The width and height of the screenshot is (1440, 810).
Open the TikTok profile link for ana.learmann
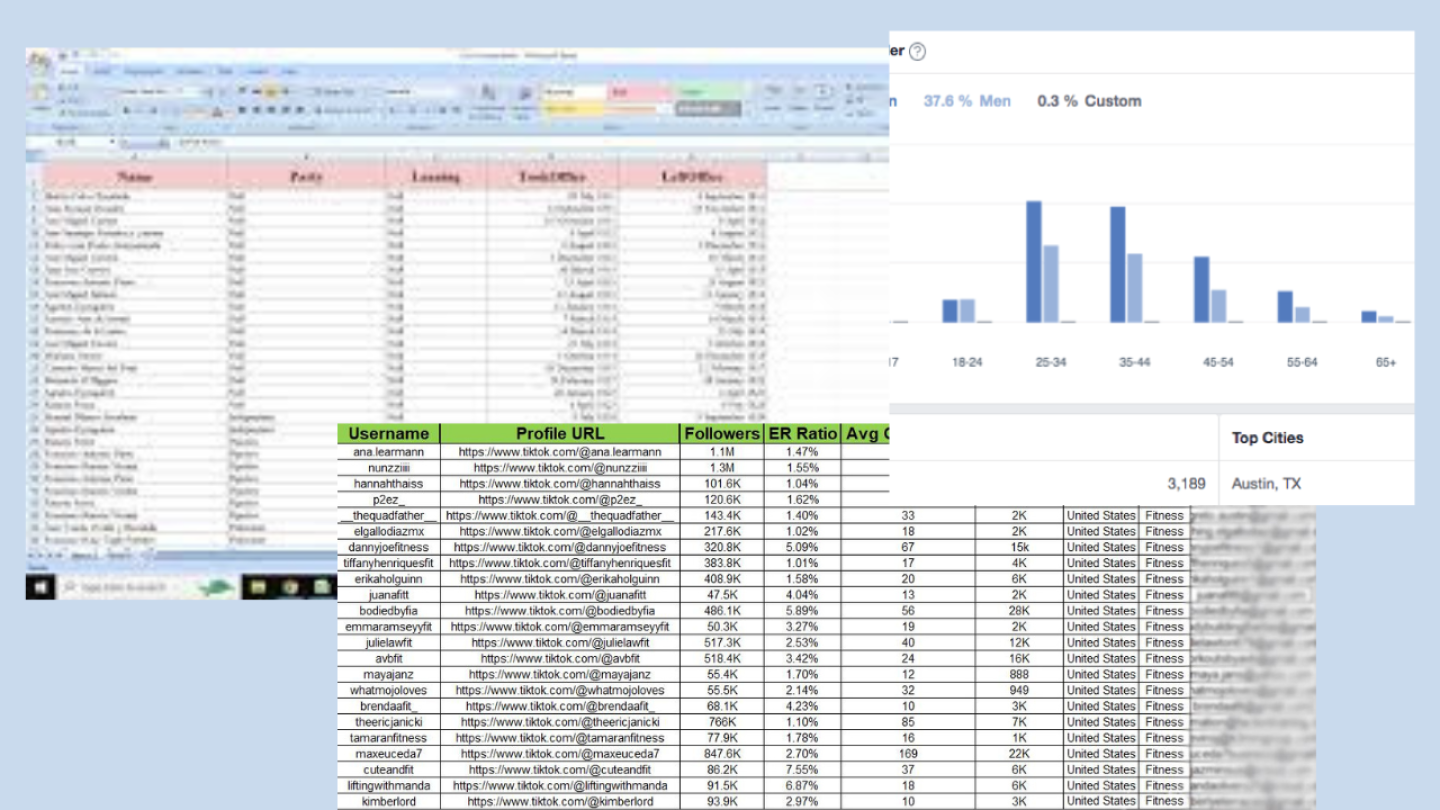click(560, 452)
